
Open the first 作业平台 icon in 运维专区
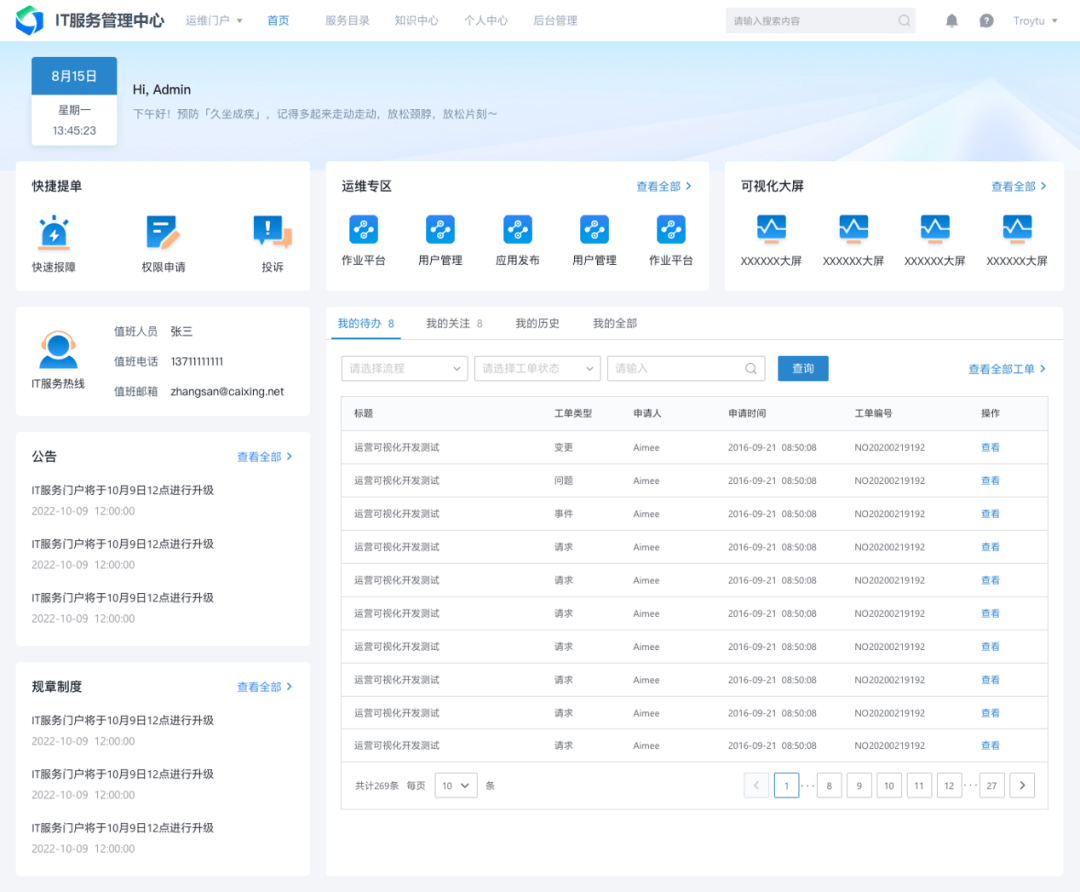pyautogui.click(x=364, y=229)
